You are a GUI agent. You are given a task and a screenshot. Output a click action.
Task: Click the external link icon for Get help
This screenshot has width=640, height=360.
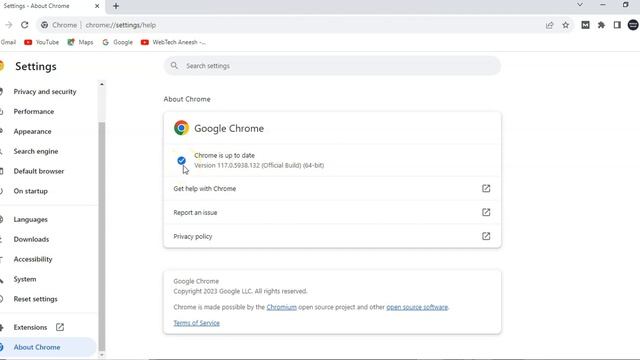(x=486, y=189)
